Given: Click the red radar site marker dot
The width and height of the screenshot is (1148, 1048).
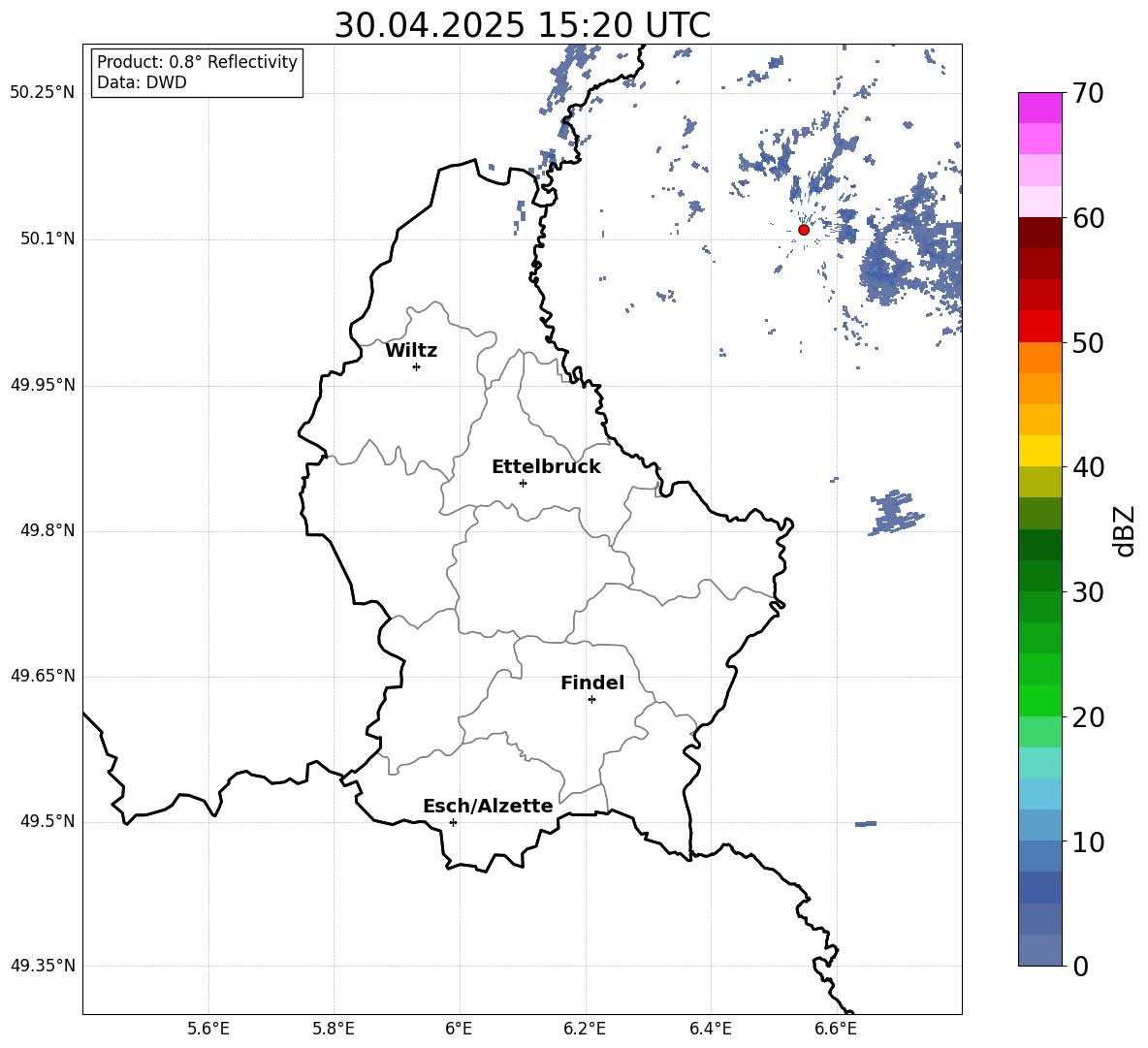Looking at the screenshot, I should 803,230.
